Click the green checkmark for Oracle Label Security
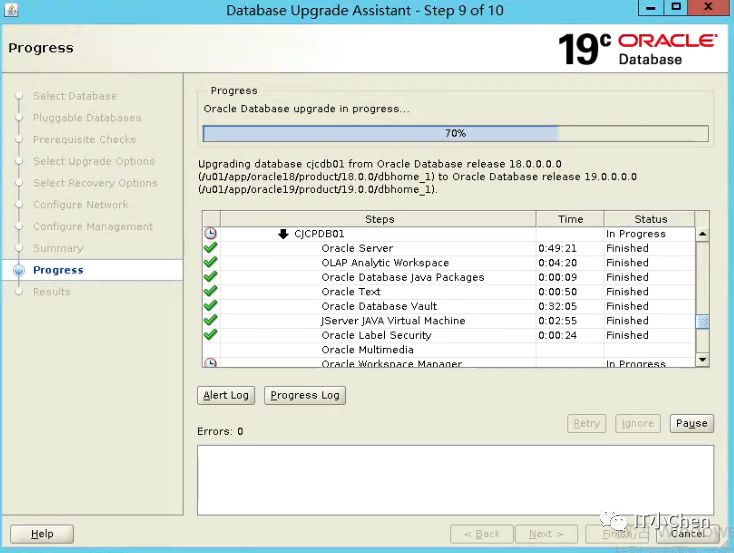Image resolution: width=734 pixels, height=553 pixels. (x=211, y=335)
